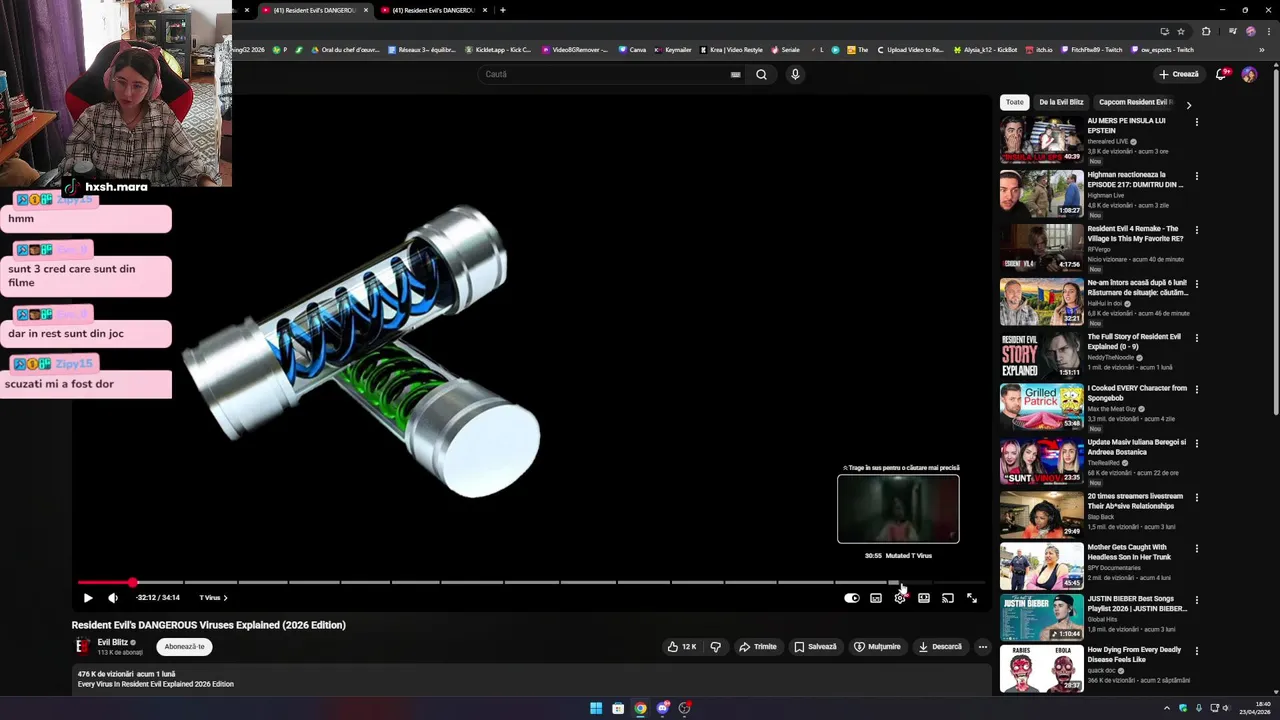The width and height of the screenshot is (1280, 720).
Task: Open Mother Gets Caught With Headless Son title
Action: 1129,552
